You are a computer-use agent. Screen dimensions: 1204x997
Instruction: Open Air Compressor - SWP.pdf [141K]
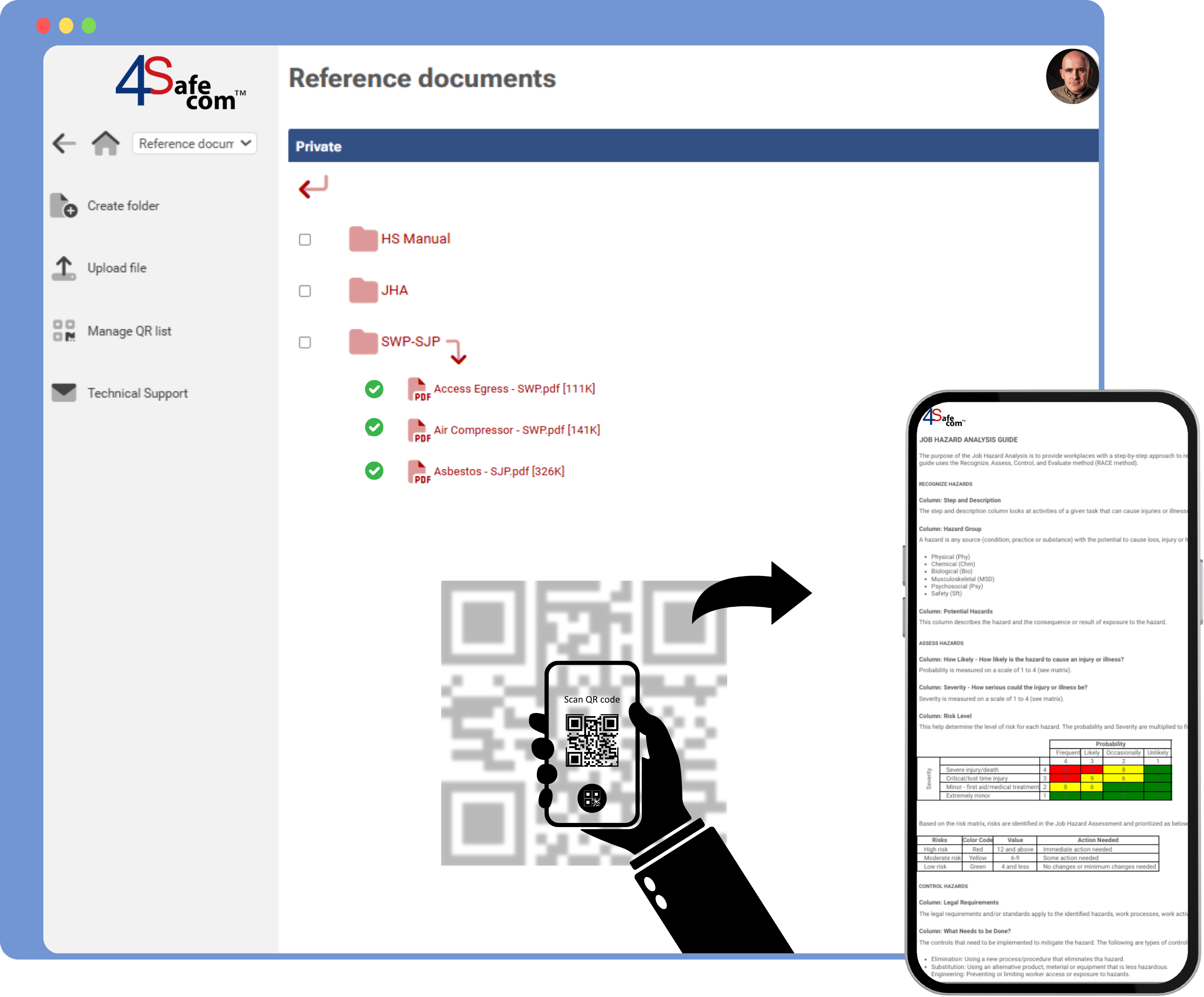coord(517,430)
